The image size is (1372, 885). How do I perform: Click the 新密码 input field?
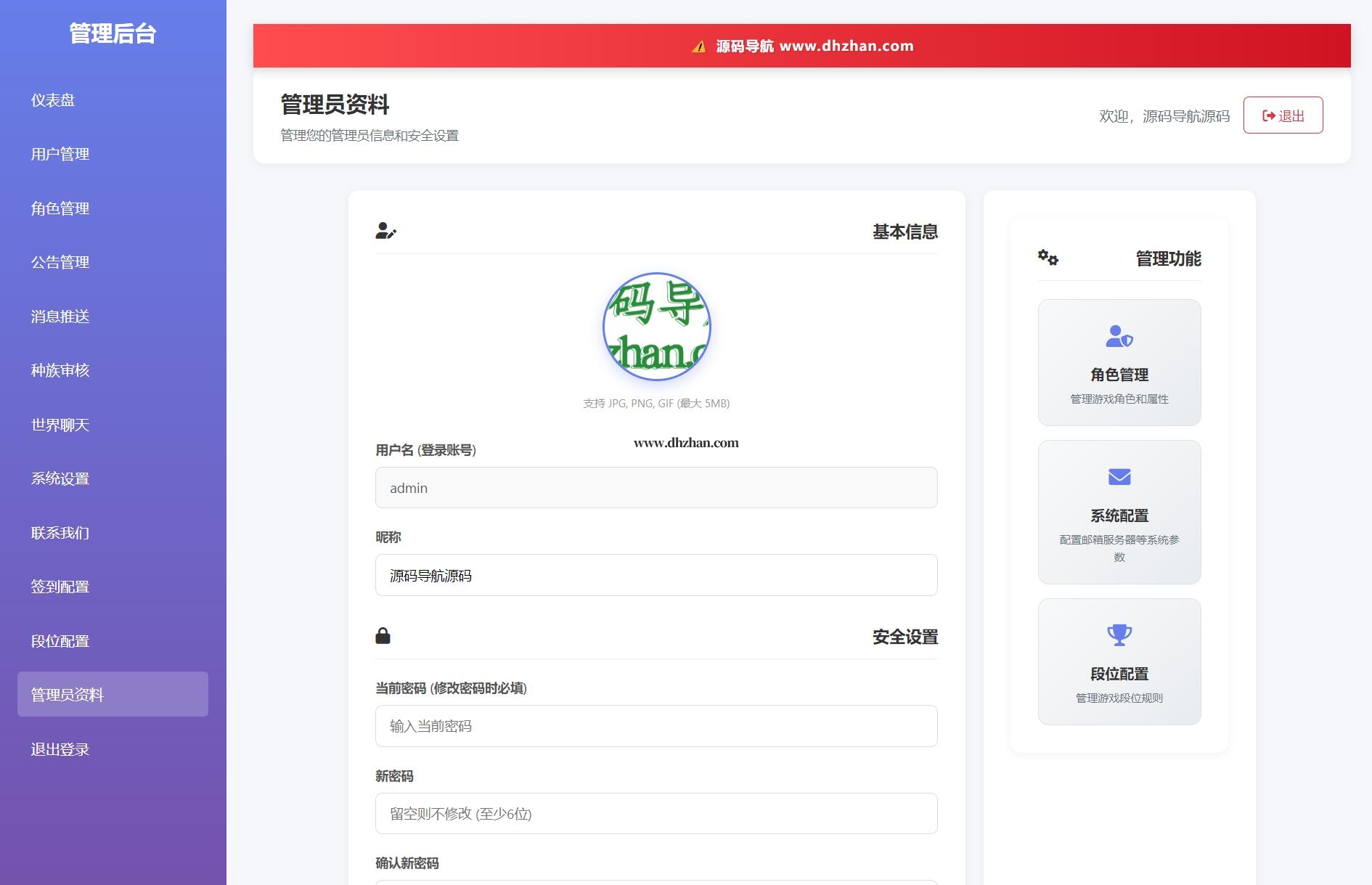(x=656, y=813)
